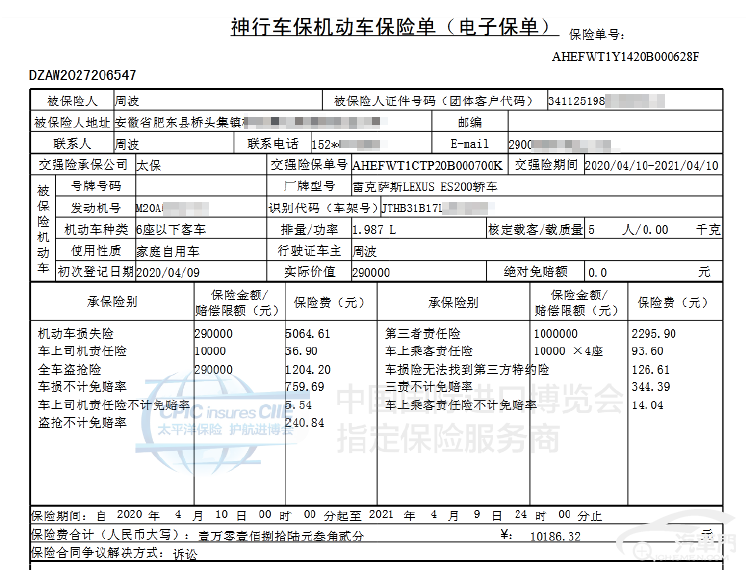This screenshot has height=572, width=746.
Task: Select 全车盗抢险 coverage name
Action: pyautogui.click(x=69, y=369)
